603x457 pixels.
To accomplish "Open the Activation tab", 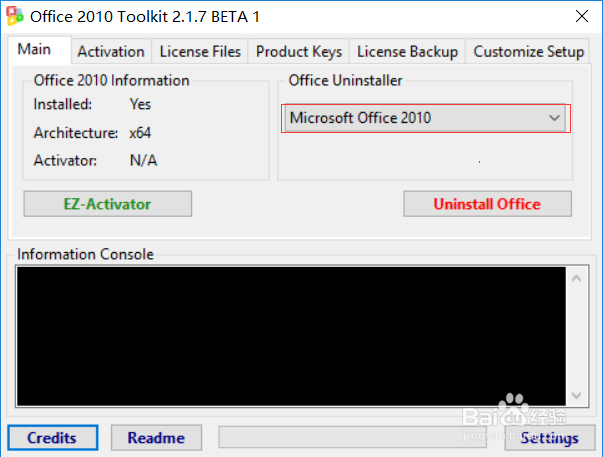I will click(x=111, y=51).
